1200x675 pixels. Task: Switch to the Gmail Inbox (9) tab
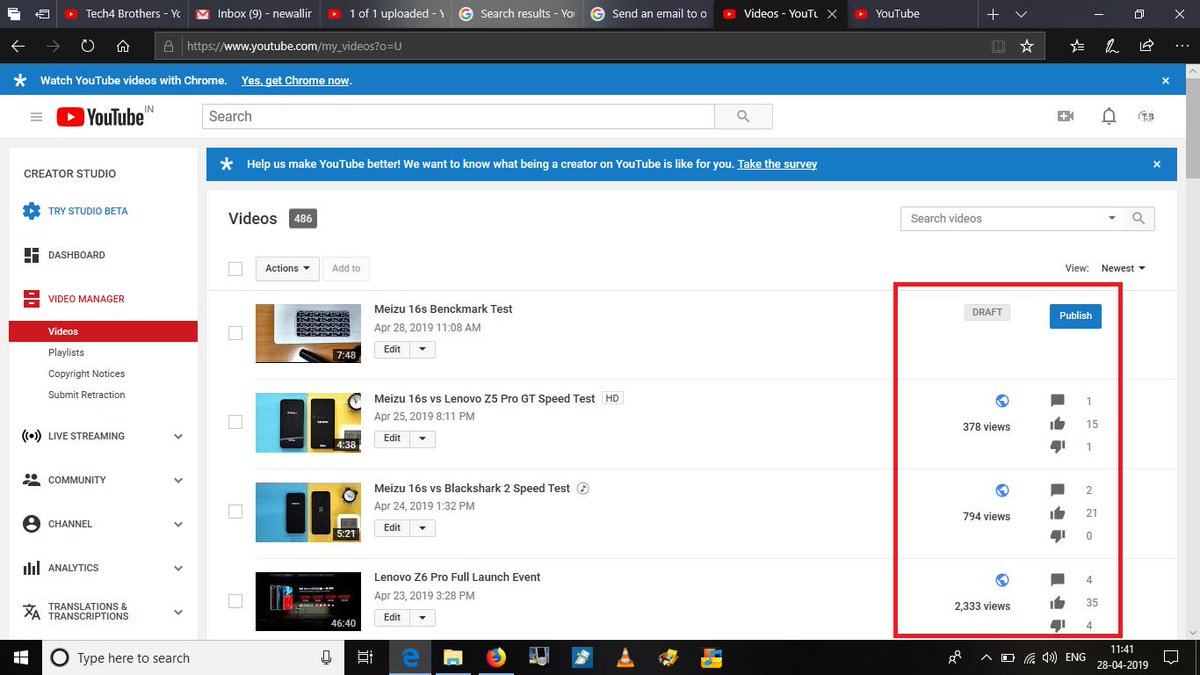tap(253, 14)
